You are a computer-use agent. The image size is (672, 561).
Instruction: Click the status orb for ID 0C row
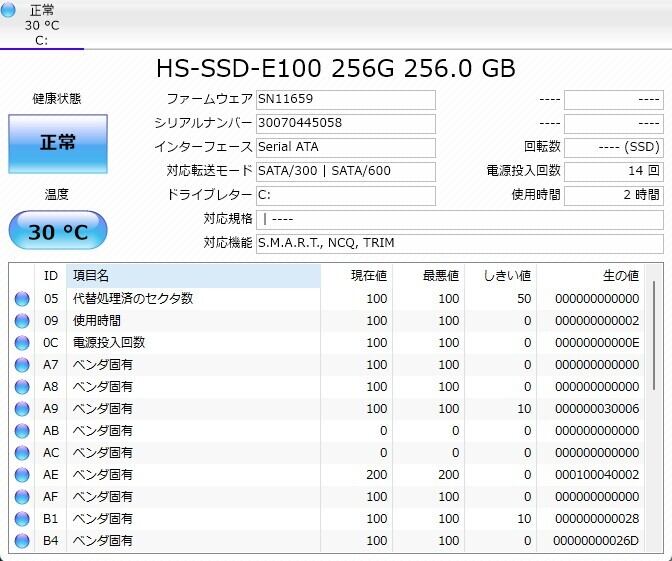pos(22,343)
